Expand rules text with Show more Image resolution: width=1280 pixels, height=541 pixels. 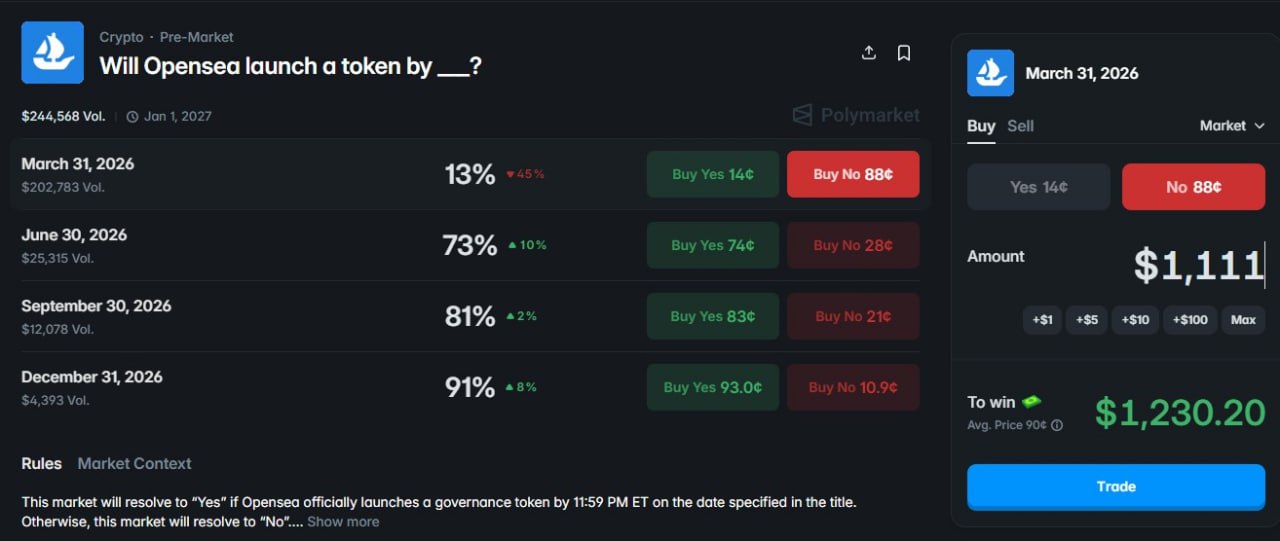pos(343,521)
